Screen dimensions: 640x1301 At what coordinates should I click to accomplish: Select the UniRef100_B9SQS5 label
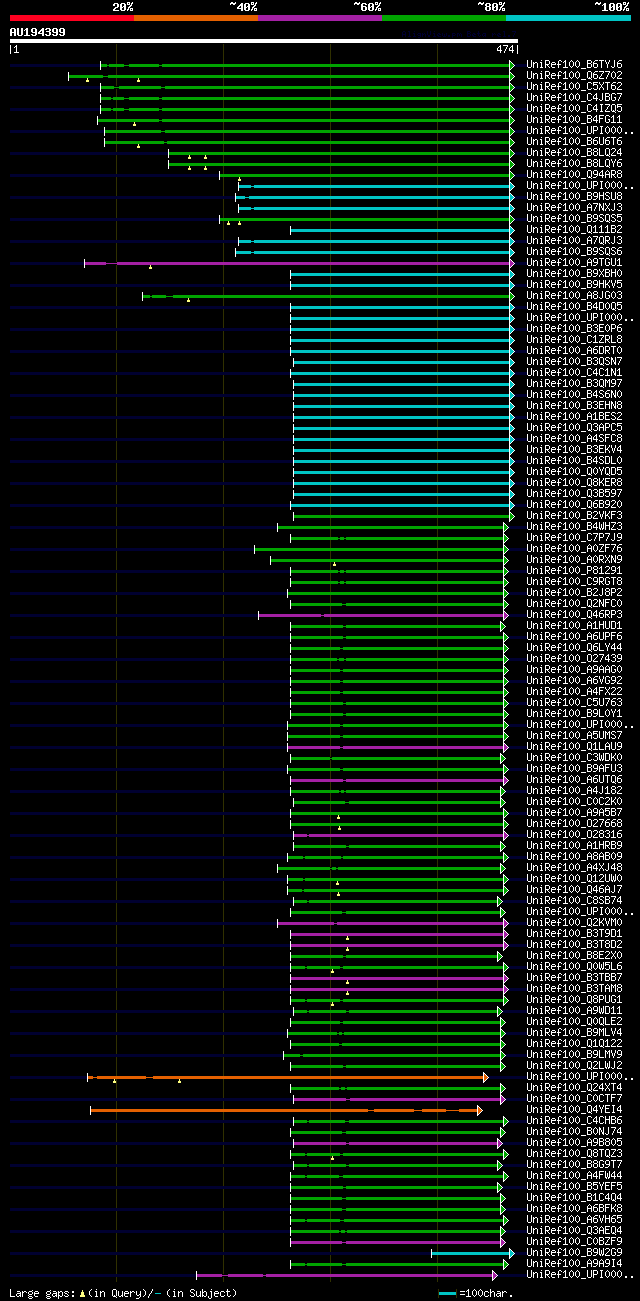coord(574,218)
